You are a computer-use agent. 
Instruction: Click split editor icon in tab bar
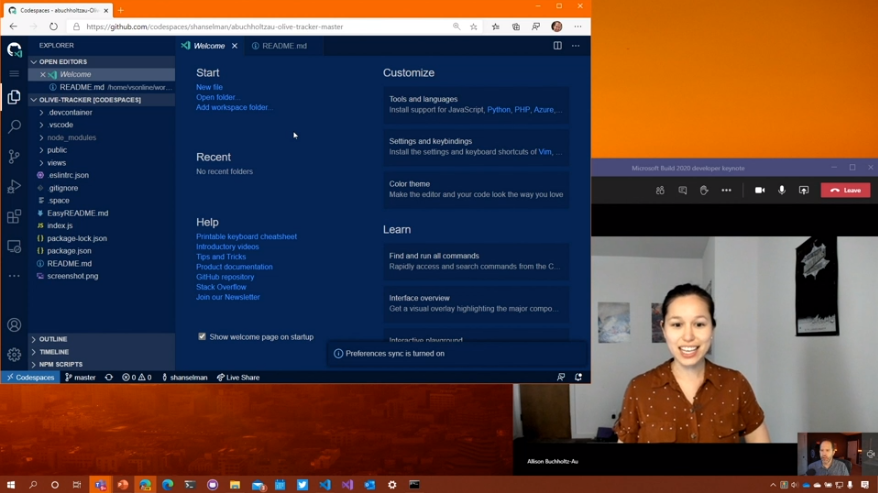(557, 46)
